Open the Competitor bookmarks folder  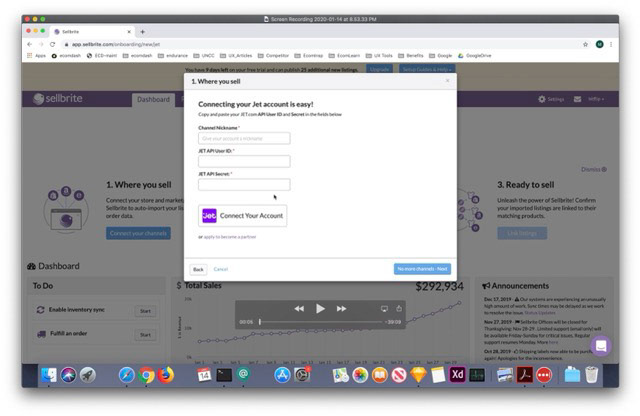[x=273, y=56]
